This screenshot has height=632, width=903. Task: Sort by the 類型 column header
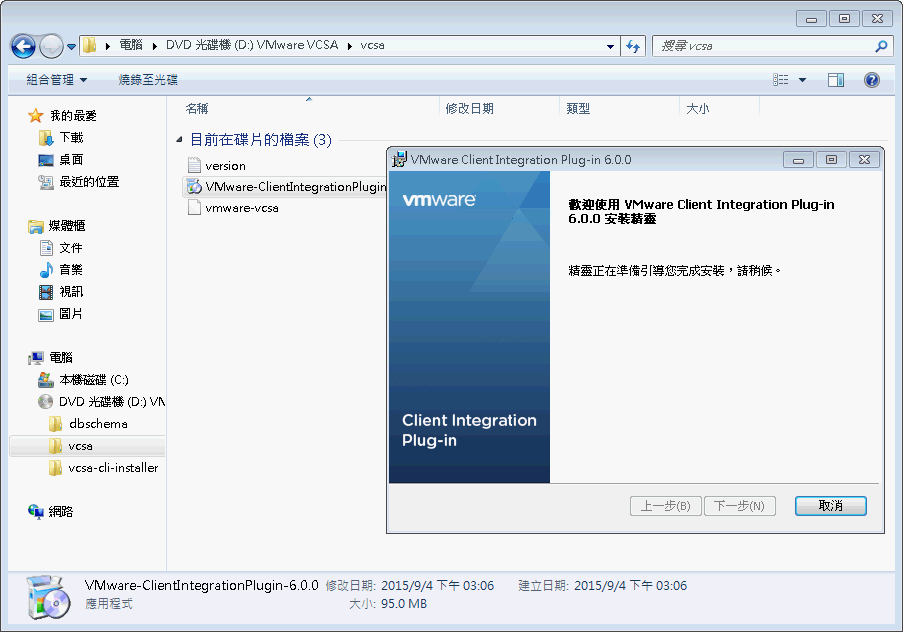tap(578, 108)
